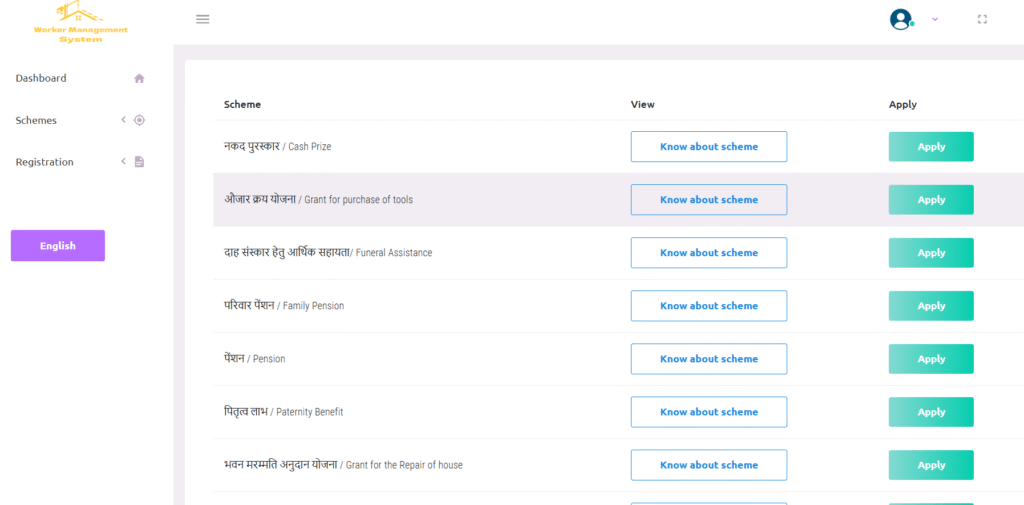
Task: Click the Worker Management System logo
Action: [81, 23]
